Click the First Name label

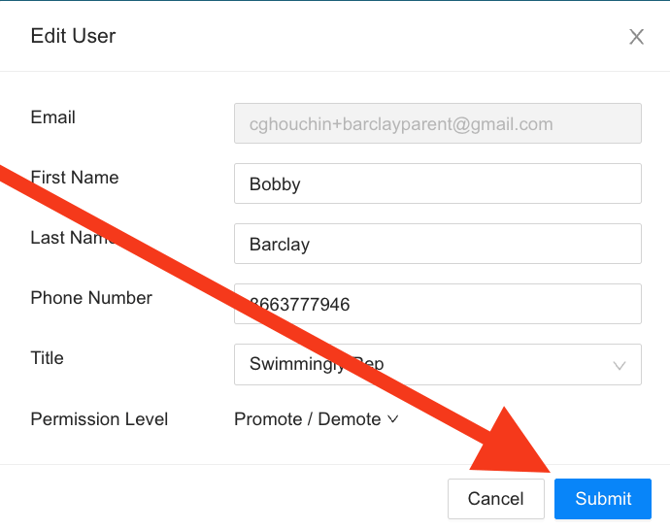pos(75,177)
